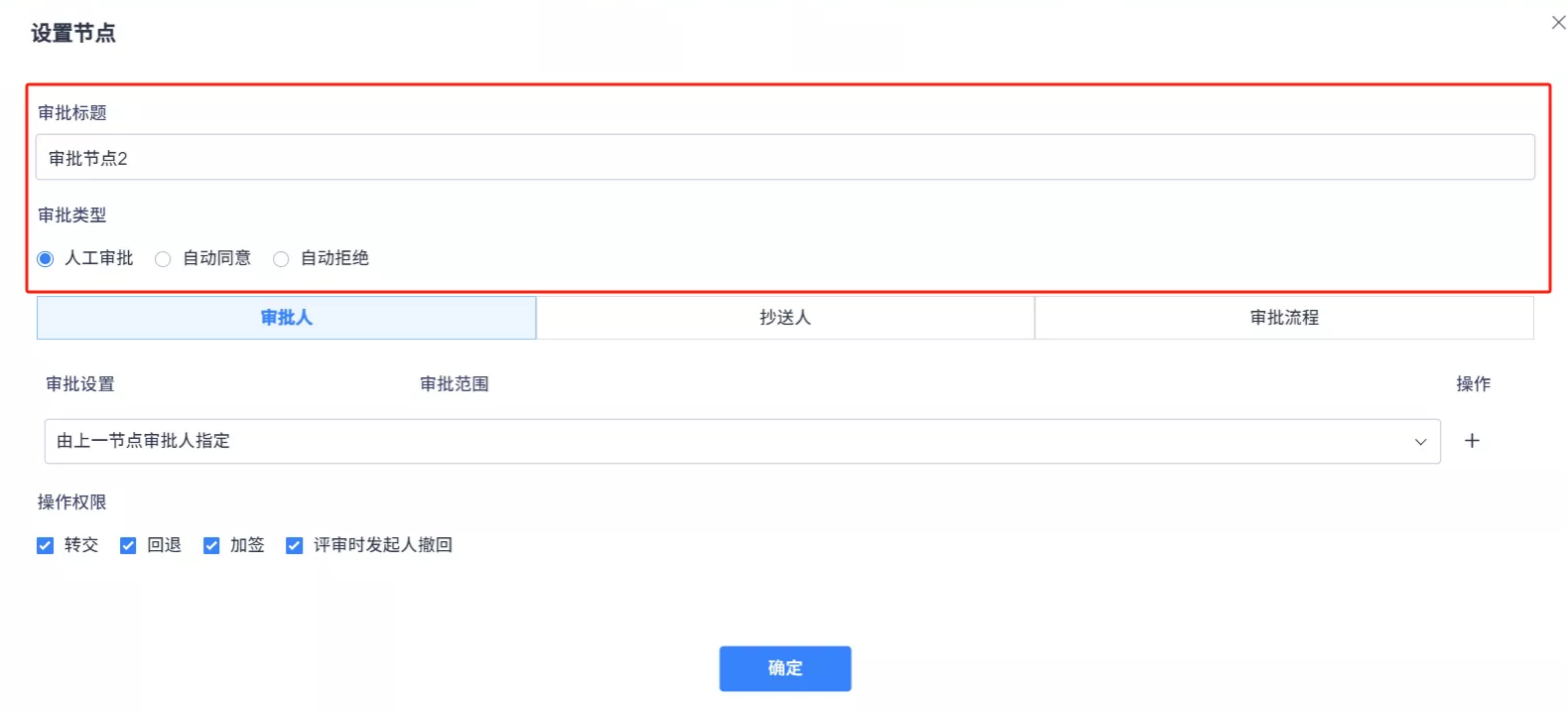Click the 操作权限 section label
This screenshot has width=1568, height=713.
point(72,502)
